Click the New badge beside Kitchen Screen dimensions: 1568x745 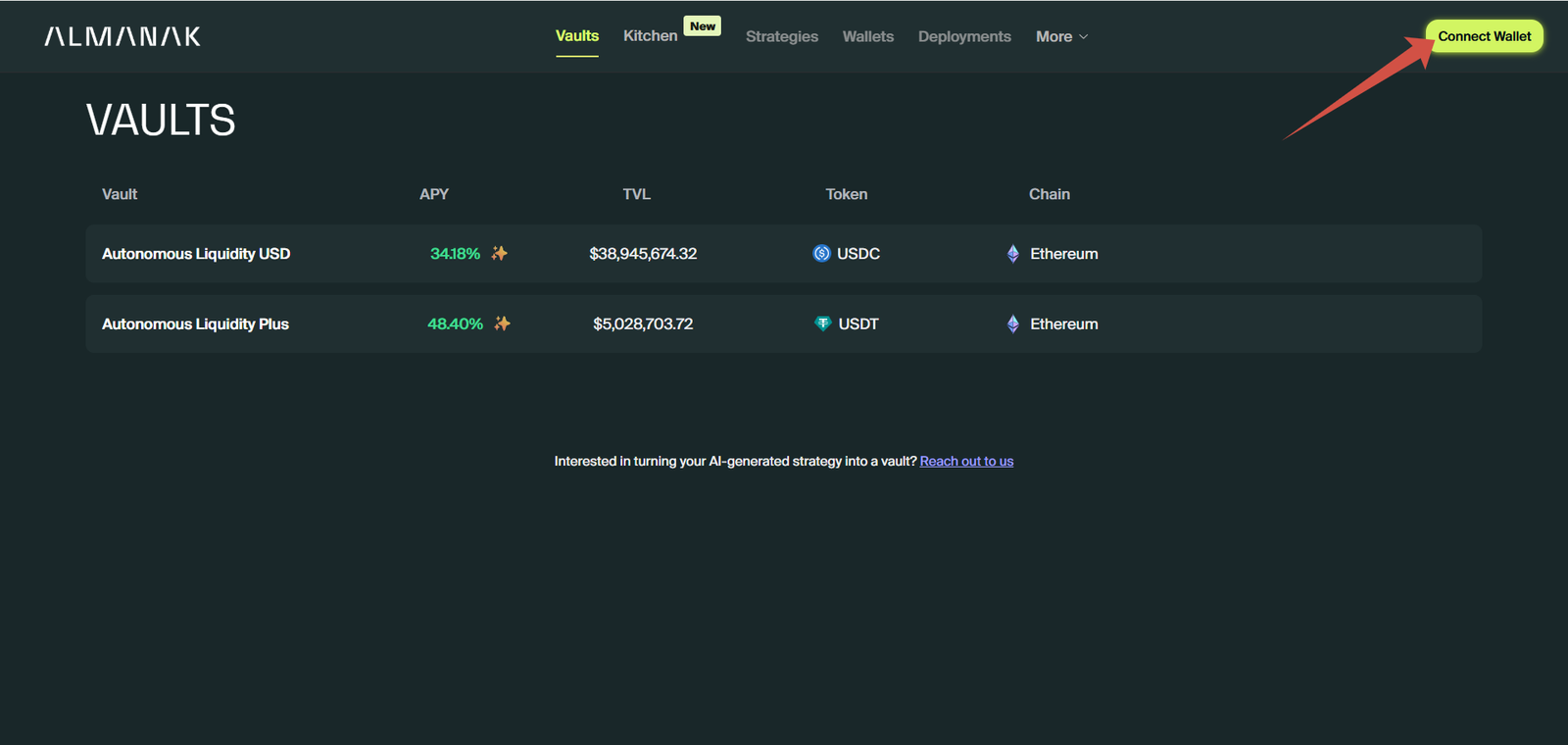tap(702, 26)
